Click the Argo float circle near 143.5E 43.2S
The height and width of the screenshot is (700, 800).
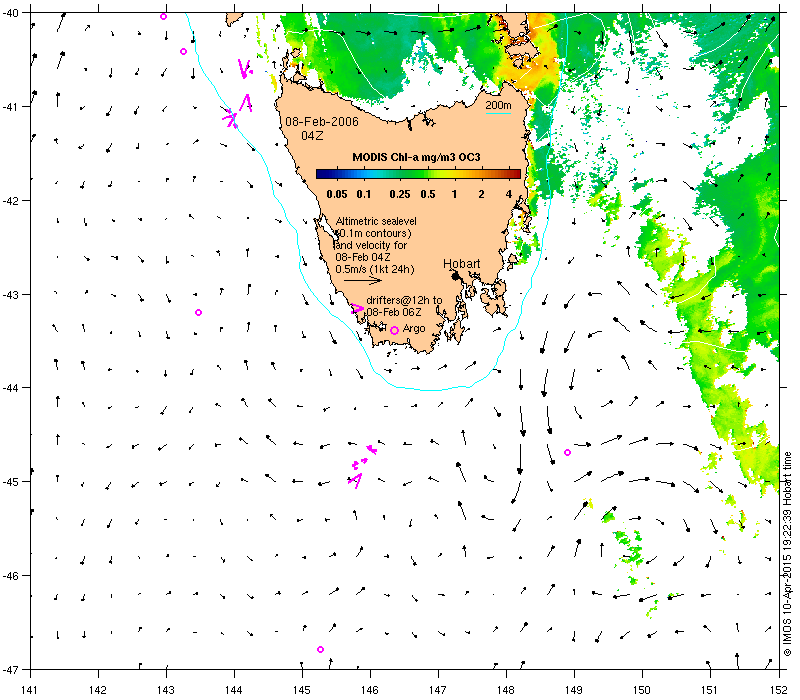[x=198, y=313]
